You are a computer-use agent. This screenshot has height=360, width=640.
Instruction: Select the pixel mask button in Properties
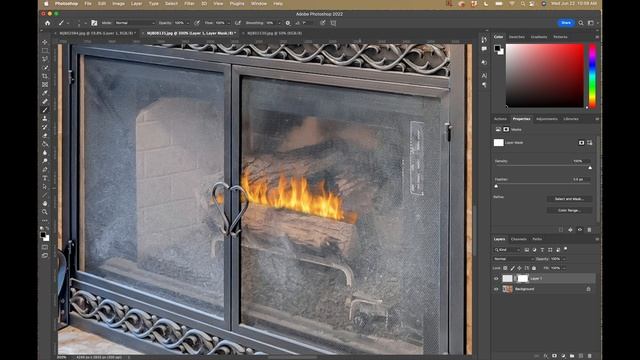click(581, 142)
